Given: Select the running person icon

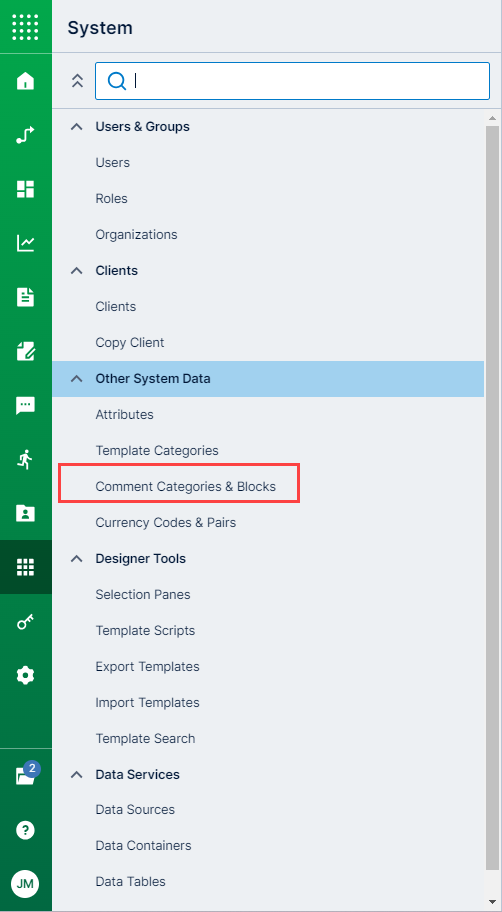Looking at the screenshot, I should [x=26, y=459].
